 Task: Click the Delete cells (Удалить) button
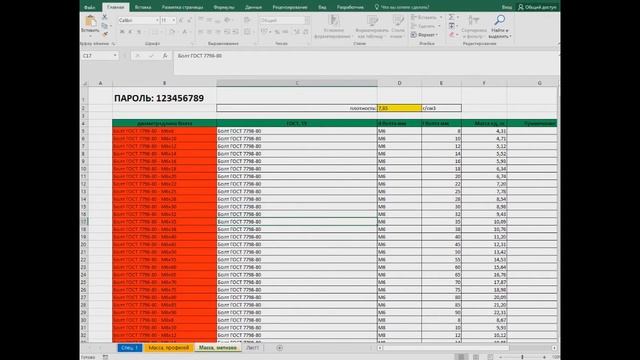point(426,26)
